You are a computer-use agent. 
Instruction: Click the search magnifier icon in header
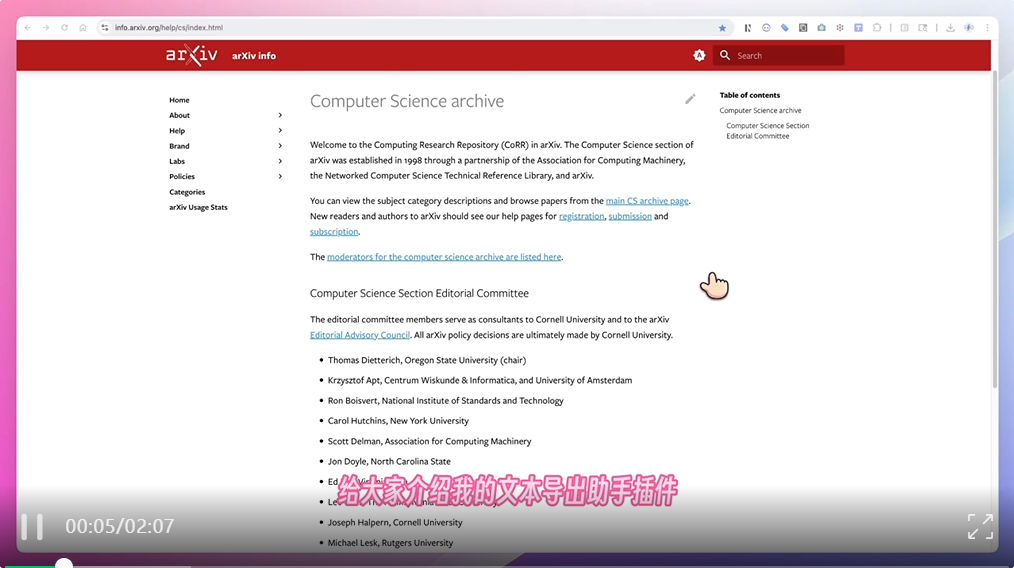(x=725, y=56)
